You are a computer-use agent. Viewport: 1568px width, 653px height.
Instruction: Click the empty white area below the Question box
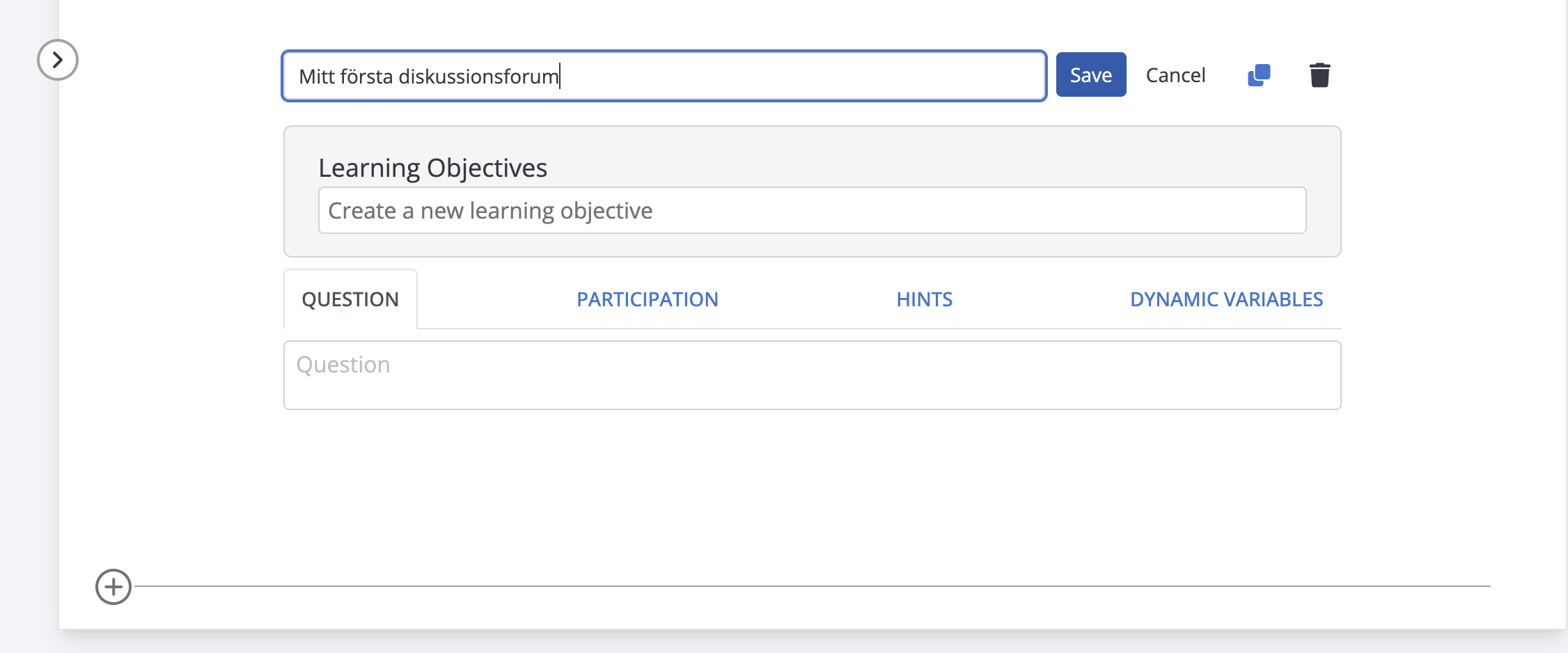point(812,487)
